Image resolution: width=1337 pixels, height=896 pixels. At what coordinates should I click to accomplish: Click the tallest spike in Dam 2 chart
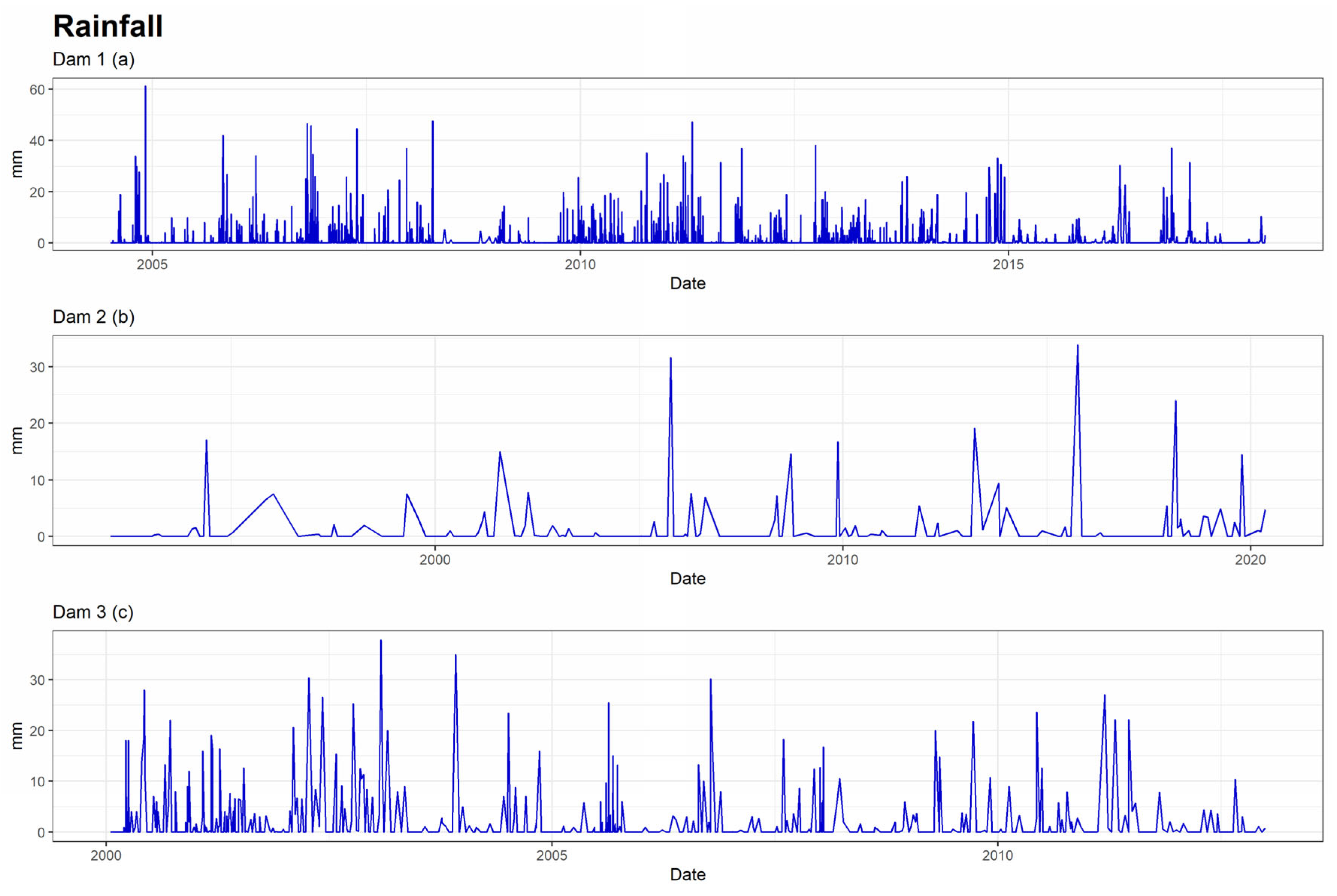point(1078,346)
